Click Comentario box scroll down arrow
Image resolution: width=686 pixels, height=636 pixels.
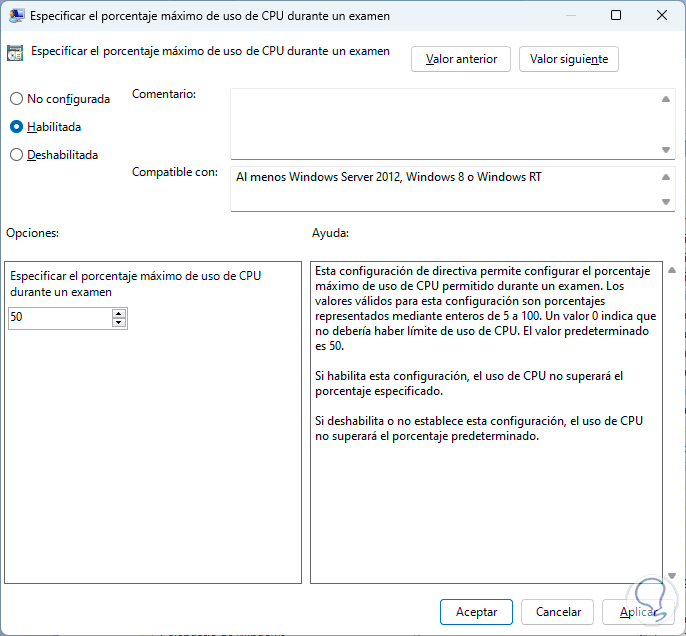(665, 150)
